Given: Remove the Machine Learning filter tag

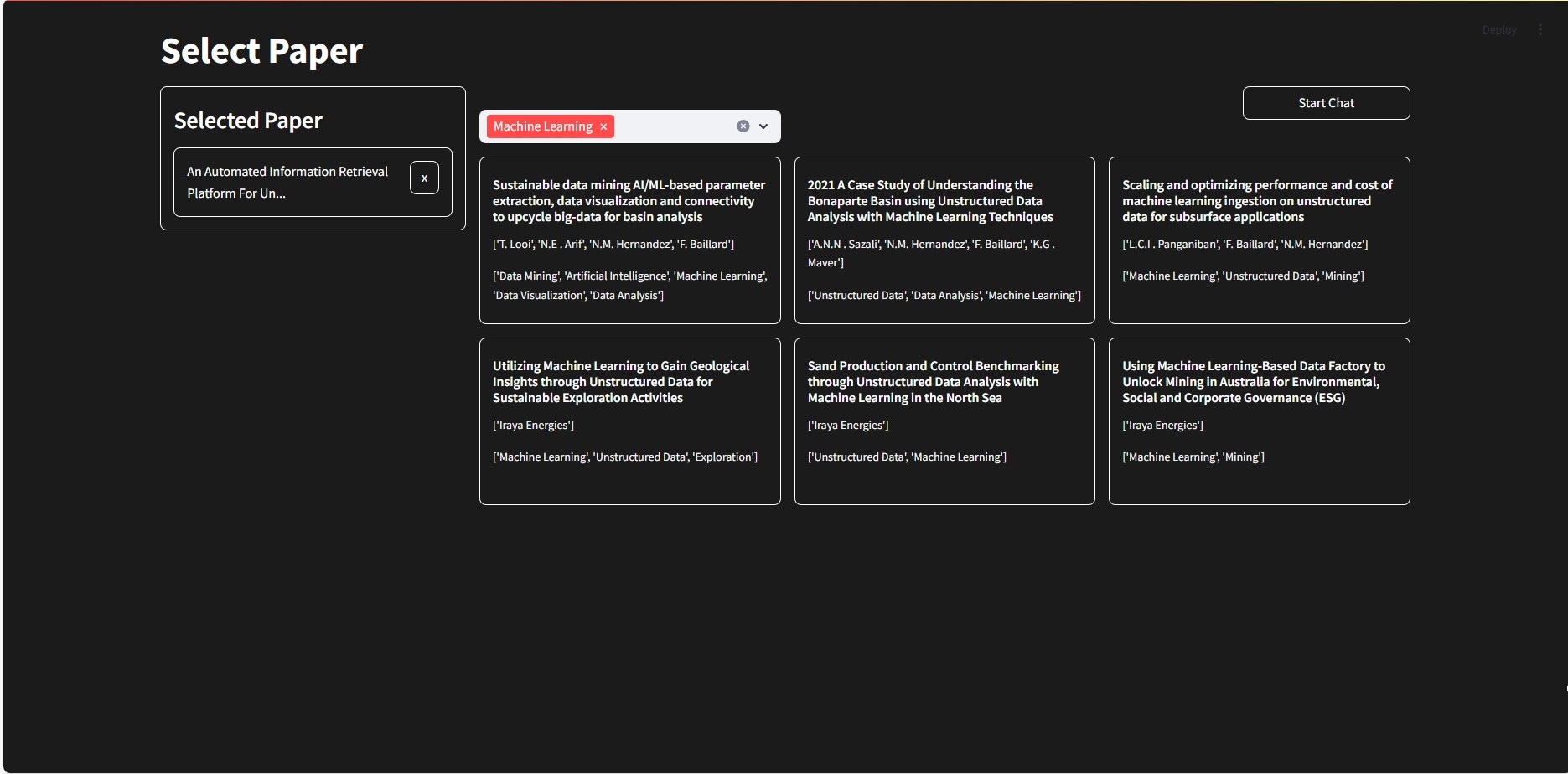Looking at the screenshot, I should point(603,126).
